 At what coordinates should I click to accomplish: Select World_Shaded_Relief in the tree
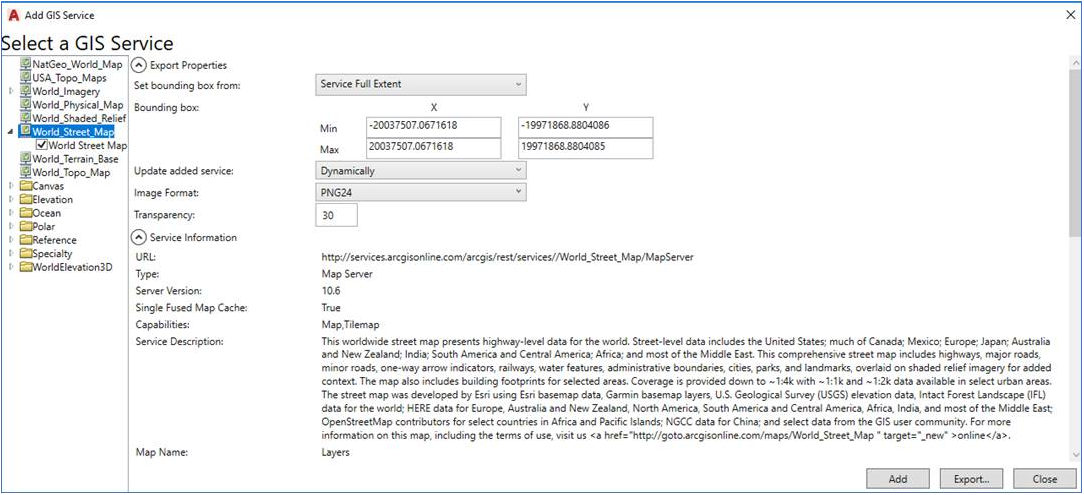point(79,118)
